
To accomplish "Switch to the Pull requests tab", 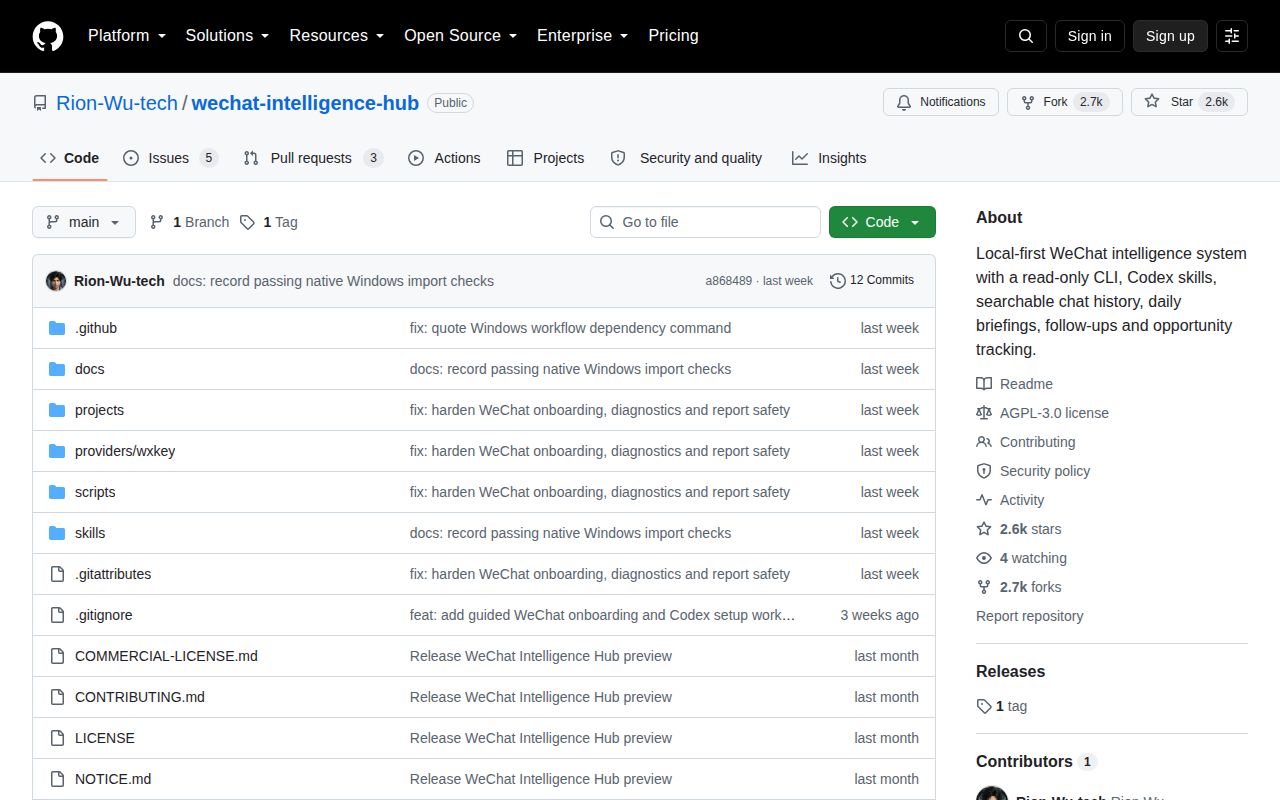I will (313, 158).
